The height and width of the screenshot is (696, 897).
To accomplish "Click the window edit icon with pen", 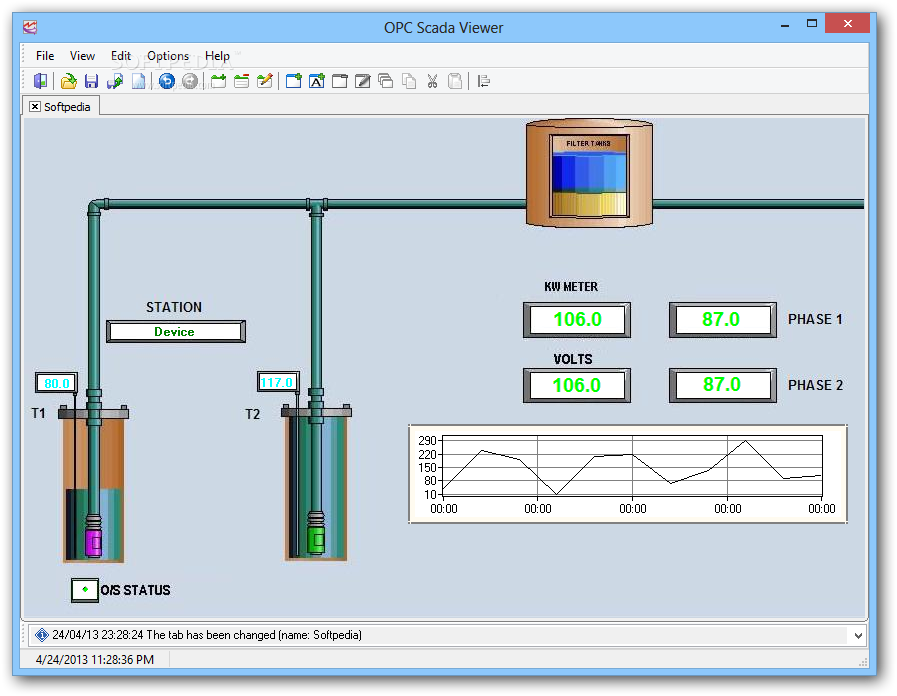I will 363,81.
